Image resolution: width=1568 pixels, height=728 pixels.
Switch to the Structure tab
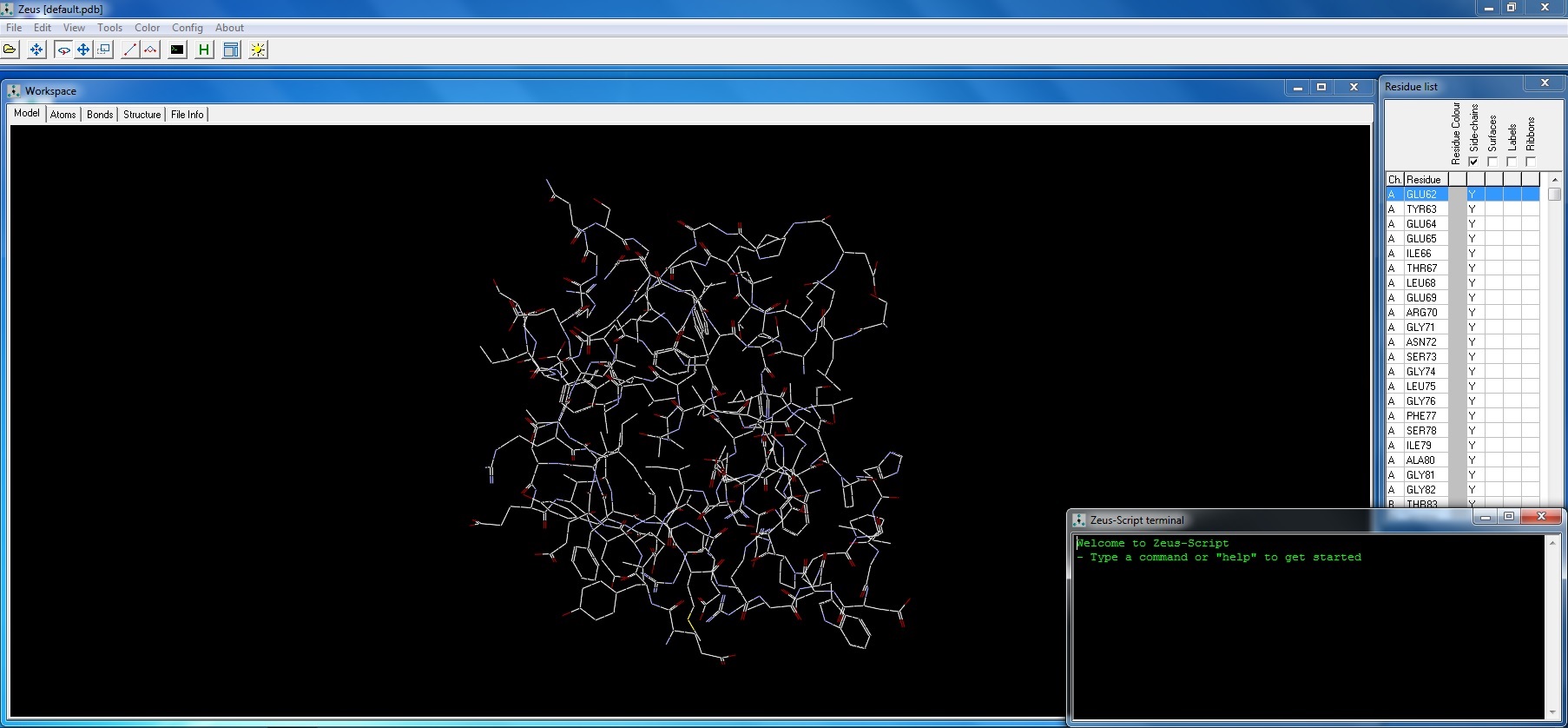142,115
